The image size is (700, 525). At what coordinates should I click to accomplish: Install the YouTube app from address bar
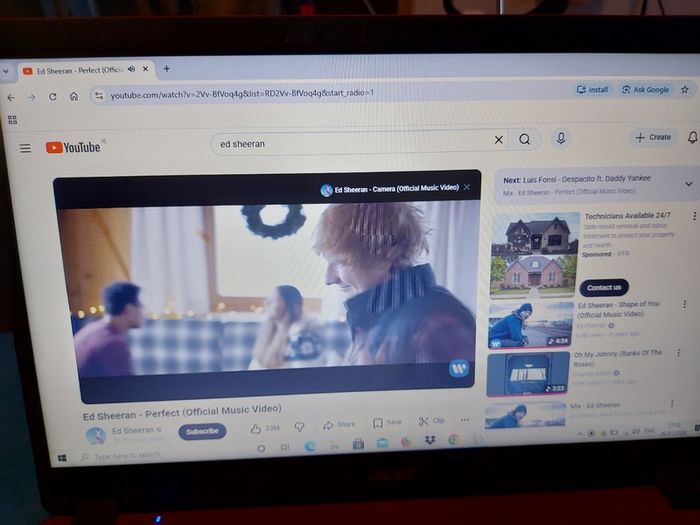pyautogui.click(x=592, y=90)
